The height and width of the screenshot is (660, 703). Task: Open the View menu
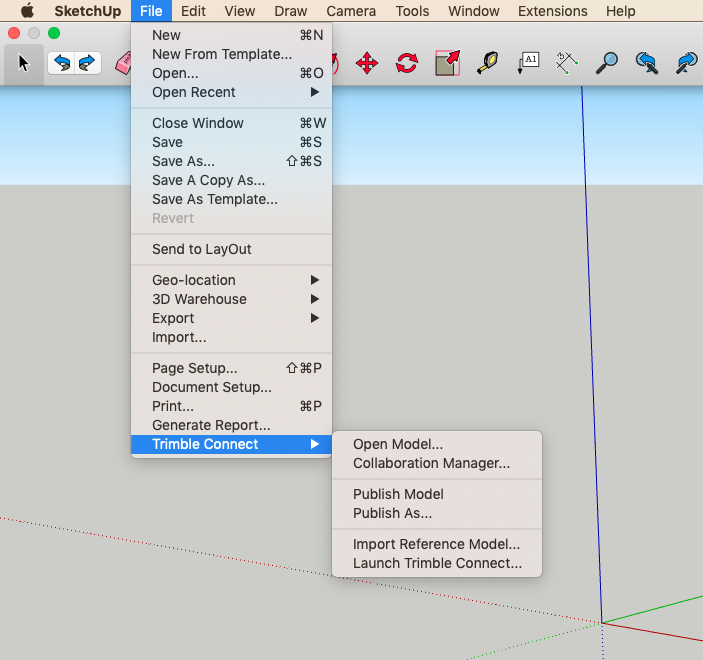240,11
